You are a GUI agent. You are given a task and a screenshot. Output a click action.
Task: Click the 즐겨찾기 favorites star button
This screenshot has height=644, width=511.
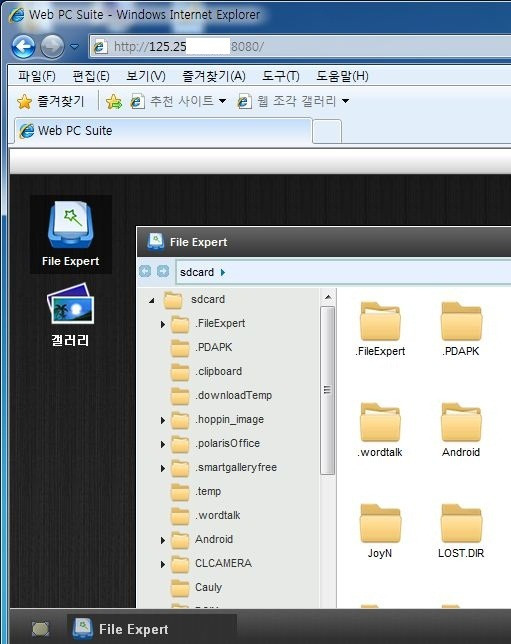click(51, 101)
